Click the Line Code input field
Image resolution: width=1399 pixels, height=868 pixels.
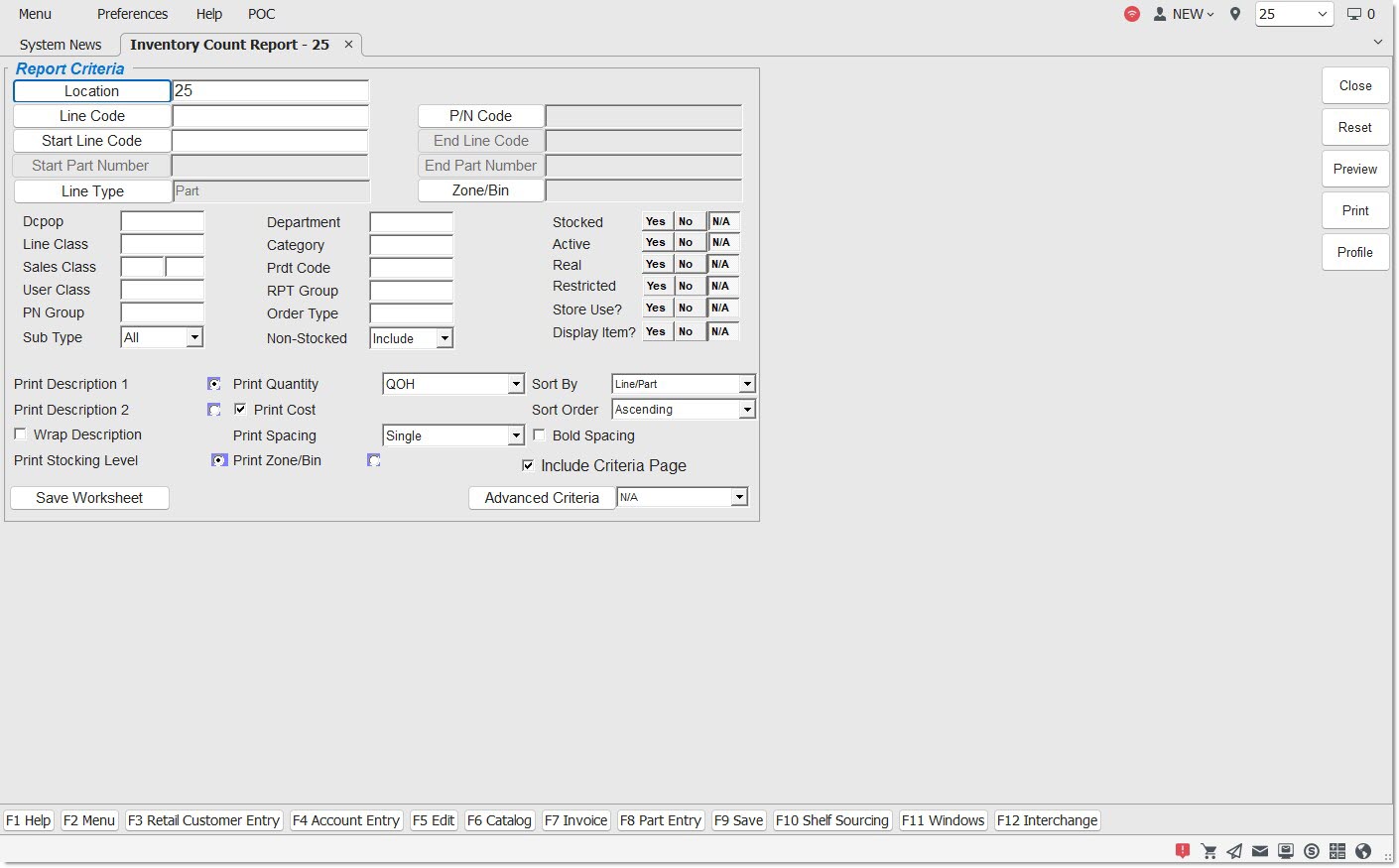coord(270,116)
